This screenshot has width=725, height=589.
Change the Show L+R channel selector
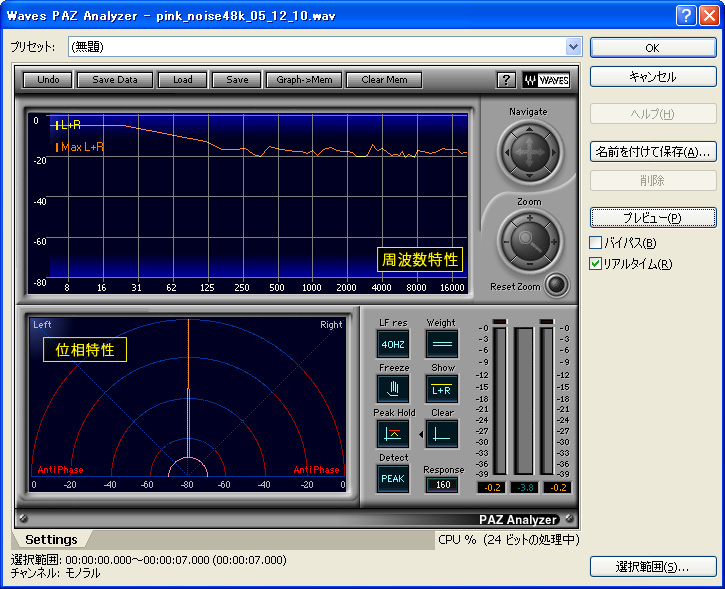pyautogui.click(x=441, y=388)
